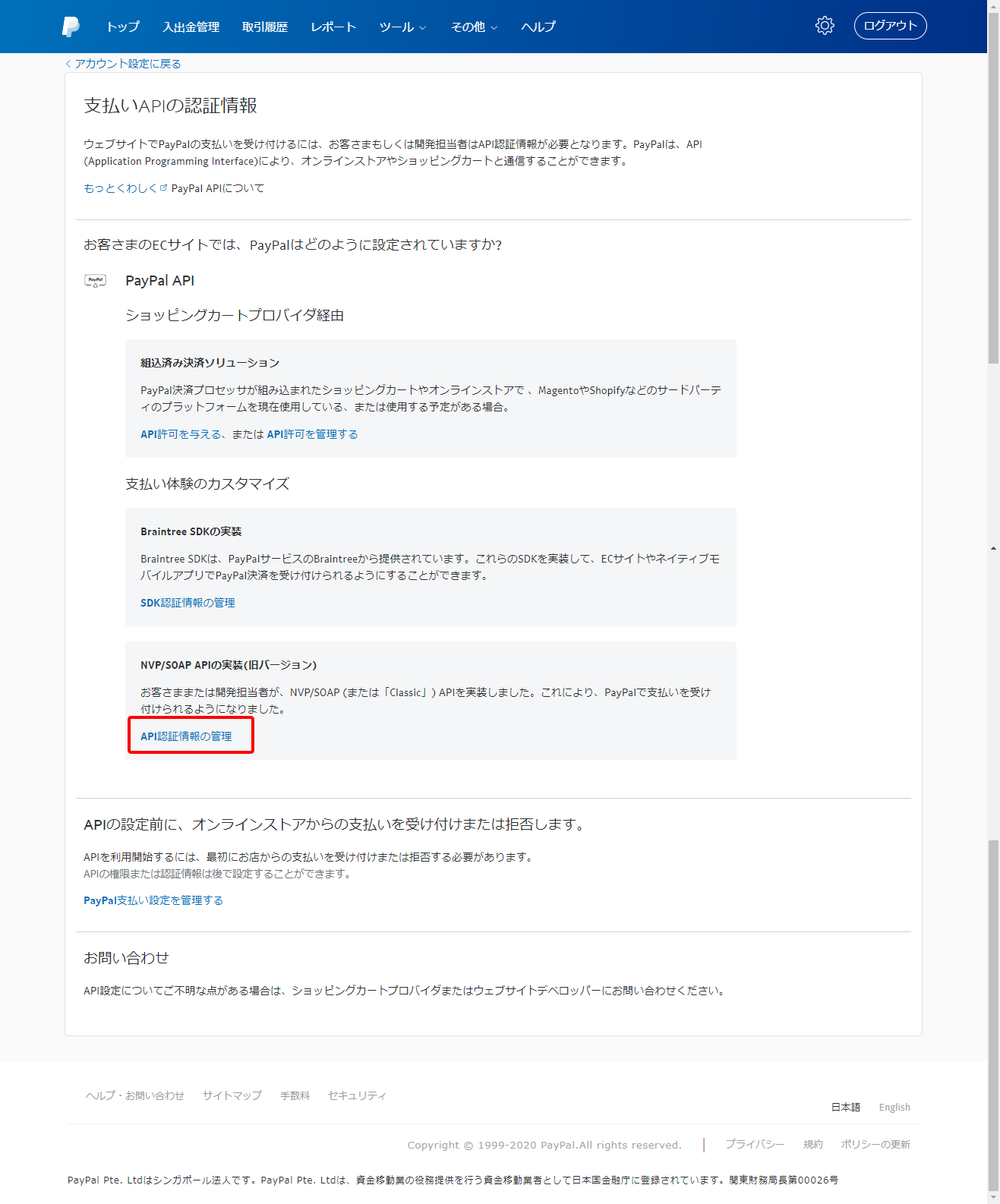Expand the ツール dropdown menu
Image resolution: width=1000 pixels, height=1204 pixels.
pos(402,27)
